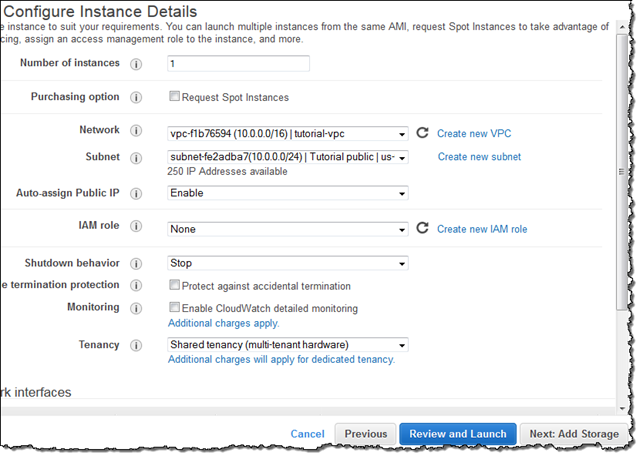Enable Request Spot Instances checkbox

coord(174,96)
